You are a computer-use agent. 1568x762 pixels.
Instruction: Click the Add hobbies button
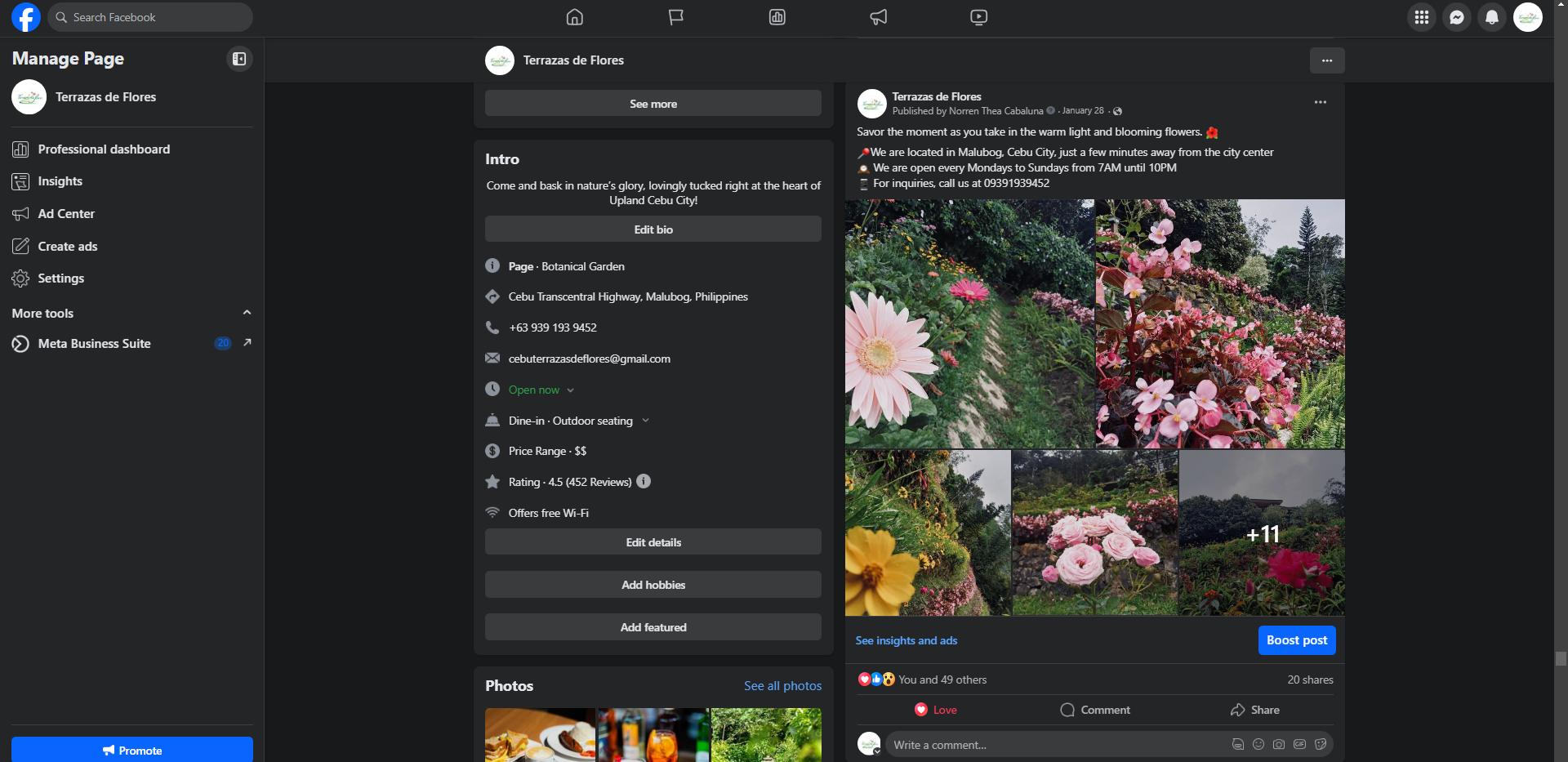pyautogui.click(x=653, y=585)
